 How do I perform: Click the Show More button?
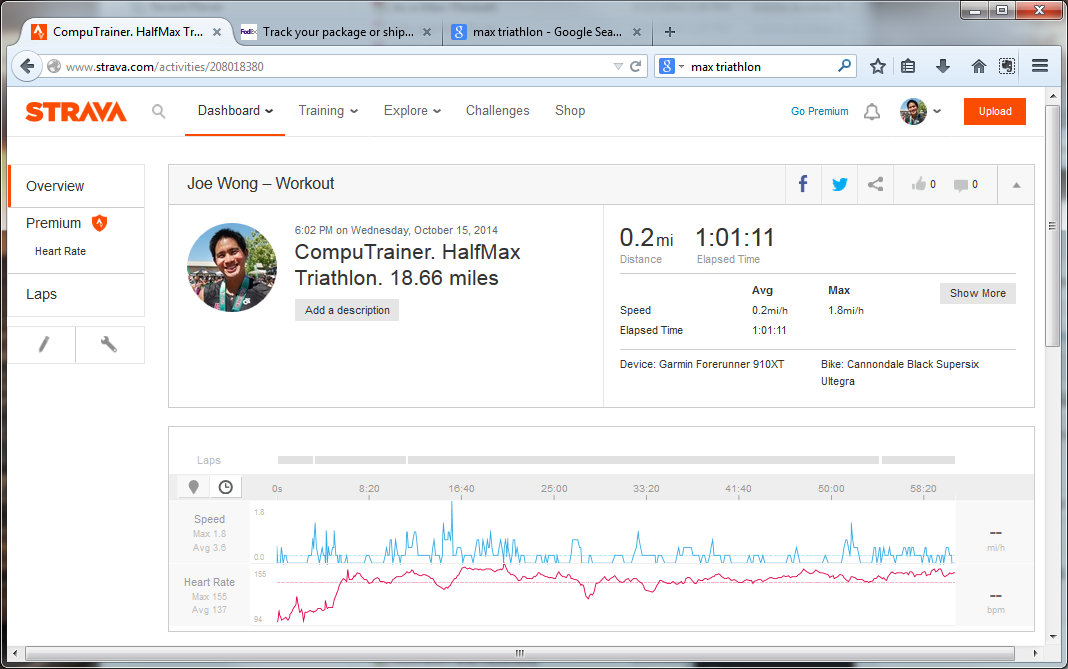click(x=977, y=293)
